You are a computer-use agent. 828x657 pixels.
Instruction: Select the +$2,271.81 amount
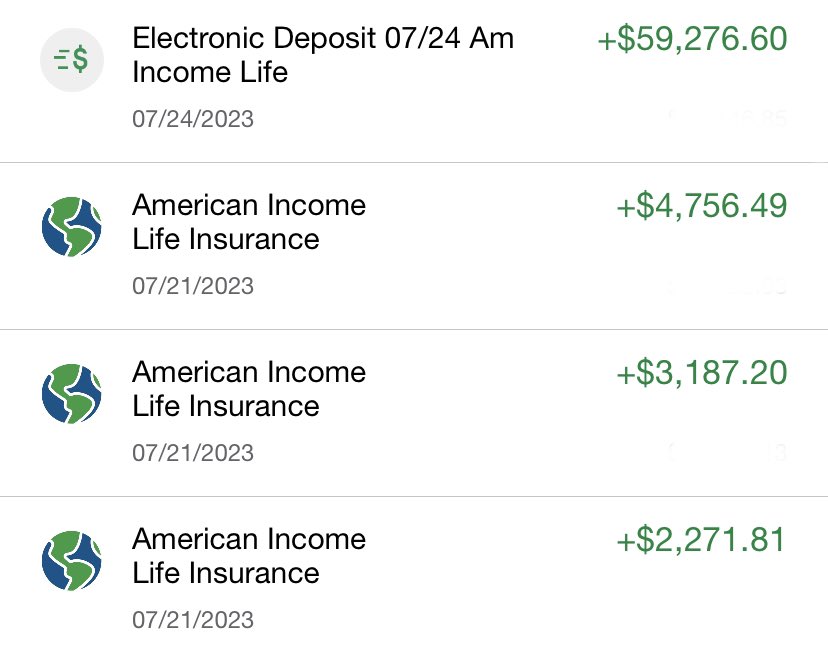(701, 539)
